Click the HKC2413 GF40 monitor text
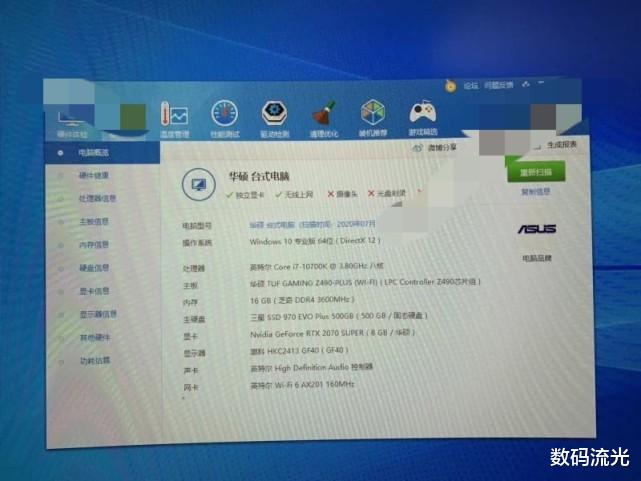Screen dimensions: 641x481 click(x=299, y=351)
